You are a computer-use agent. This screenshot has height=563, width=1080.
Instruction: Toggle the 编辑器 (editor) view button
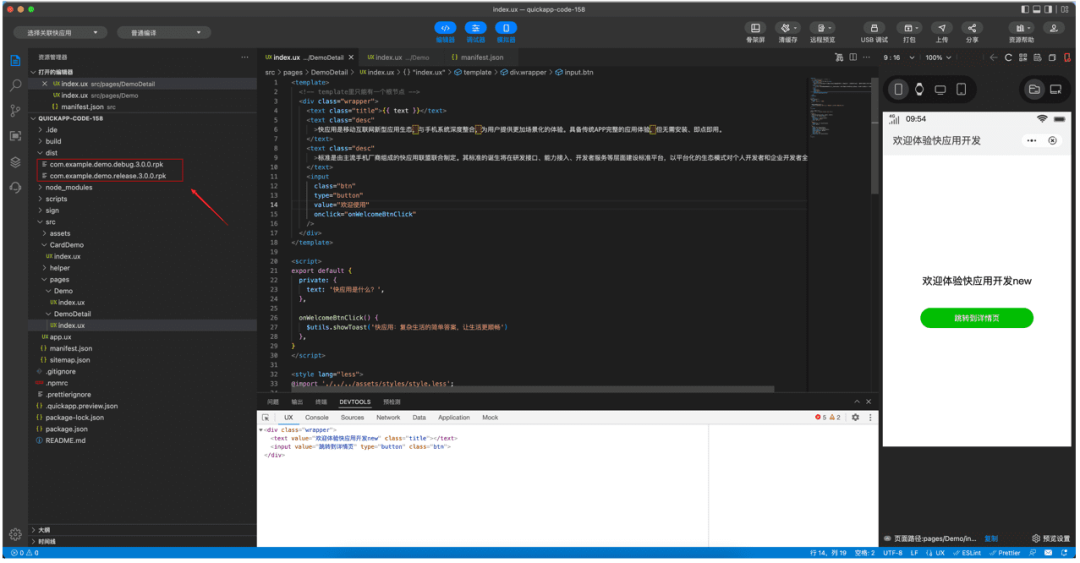coord(445,28)
